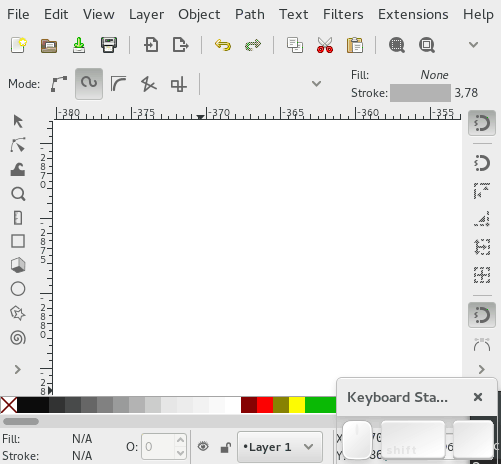Close the Keyboard Status popup
This screenshot has width=501, height=464.
(x=478, y=397)
